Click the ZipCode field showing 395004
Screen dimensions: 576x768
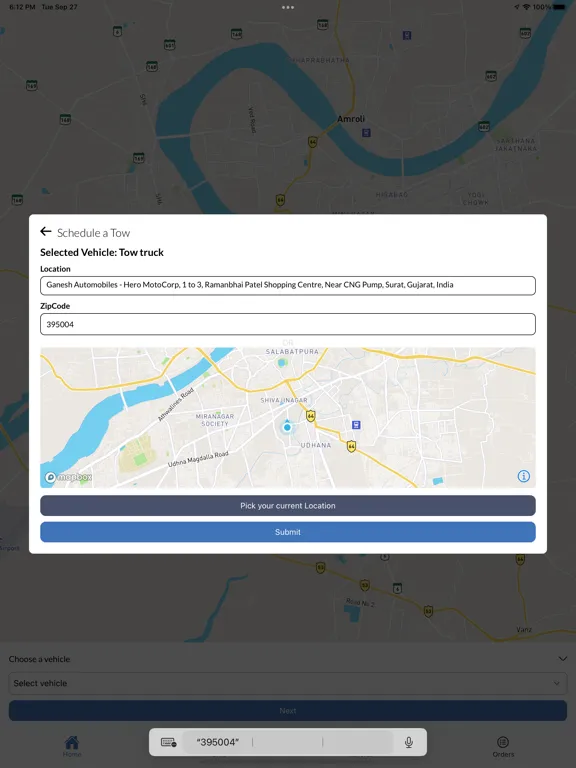click(288, 324)
